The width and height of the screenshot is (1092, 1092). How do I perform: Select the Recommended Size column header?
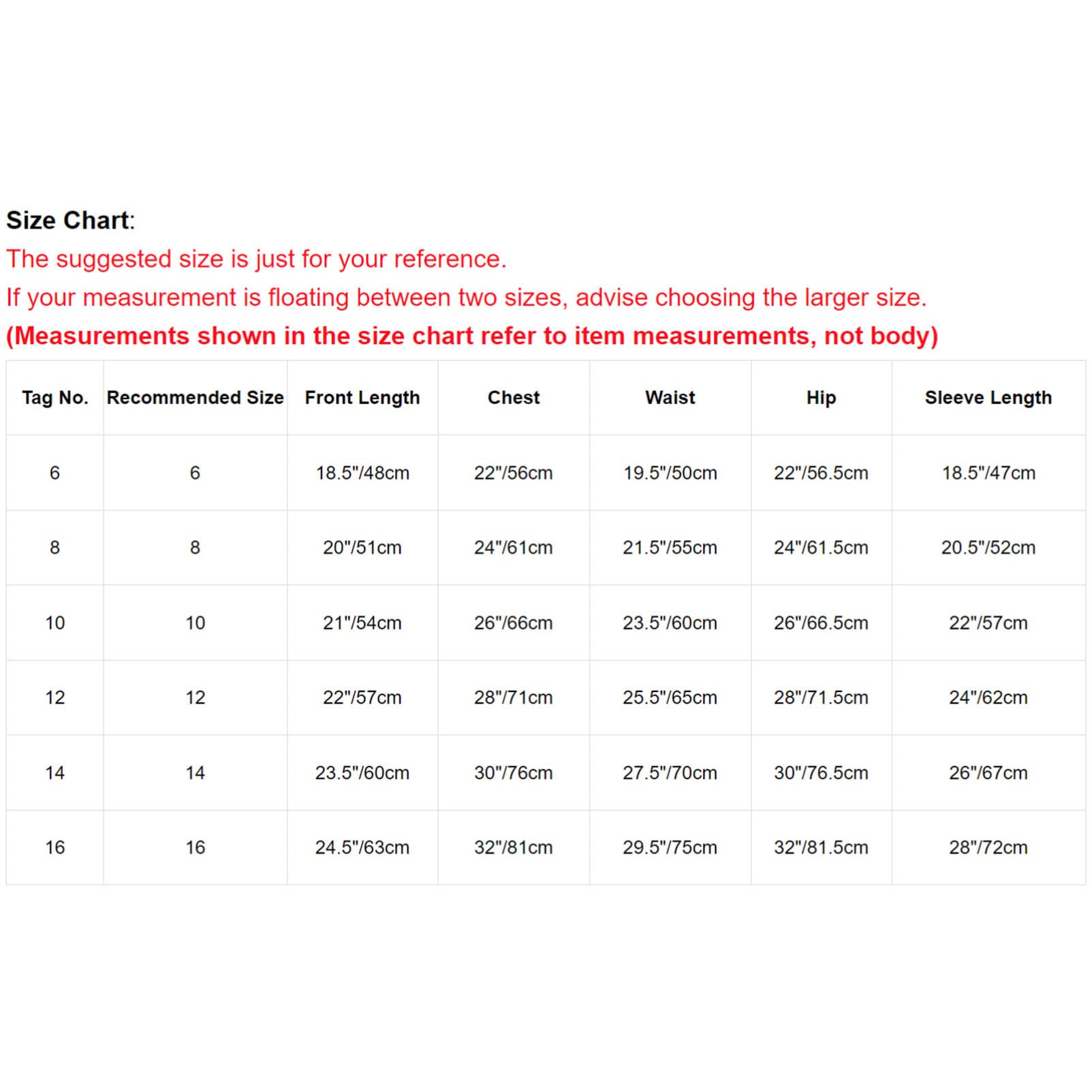click(x=195, y=398)
